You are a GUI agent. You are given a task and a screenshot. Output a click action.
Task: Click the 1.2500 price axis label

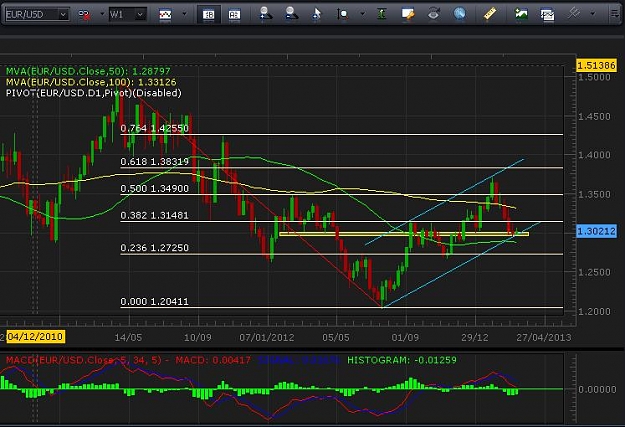click(594, 272)
